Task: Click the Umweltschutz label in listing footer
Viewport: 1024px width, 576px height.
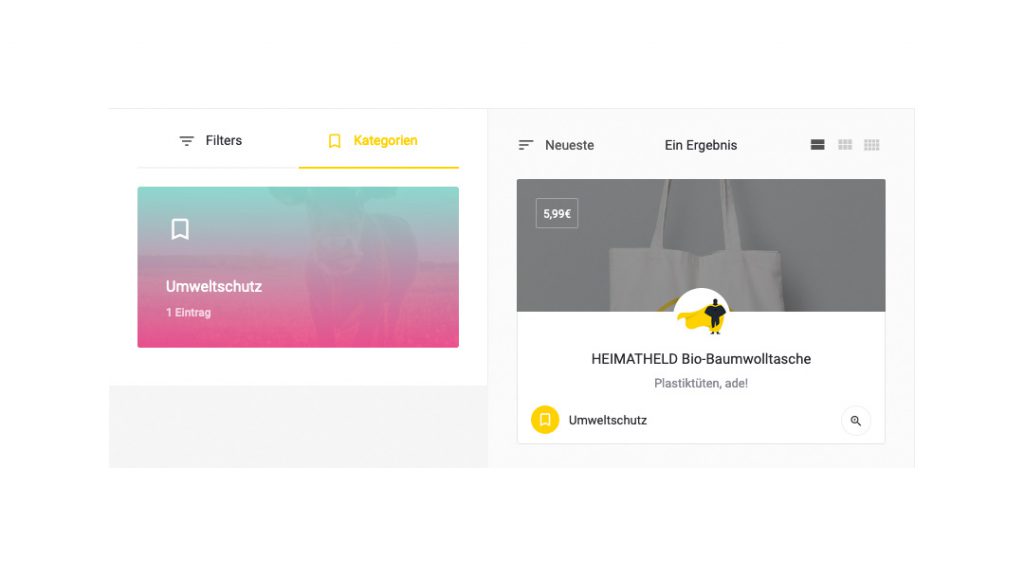Action: point(607,421)
